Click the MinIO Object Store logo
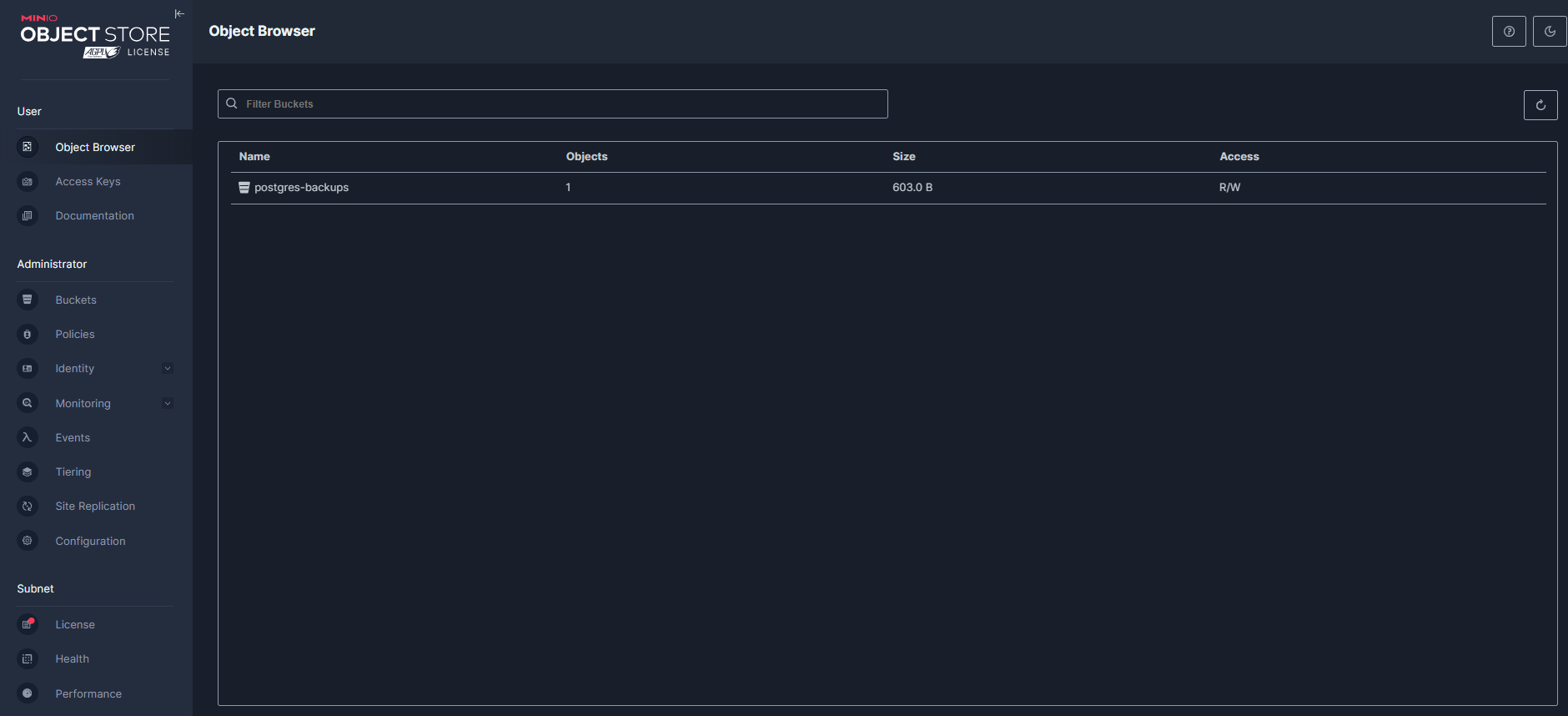This screenshot has height=716, width=1568. point(95,34)
